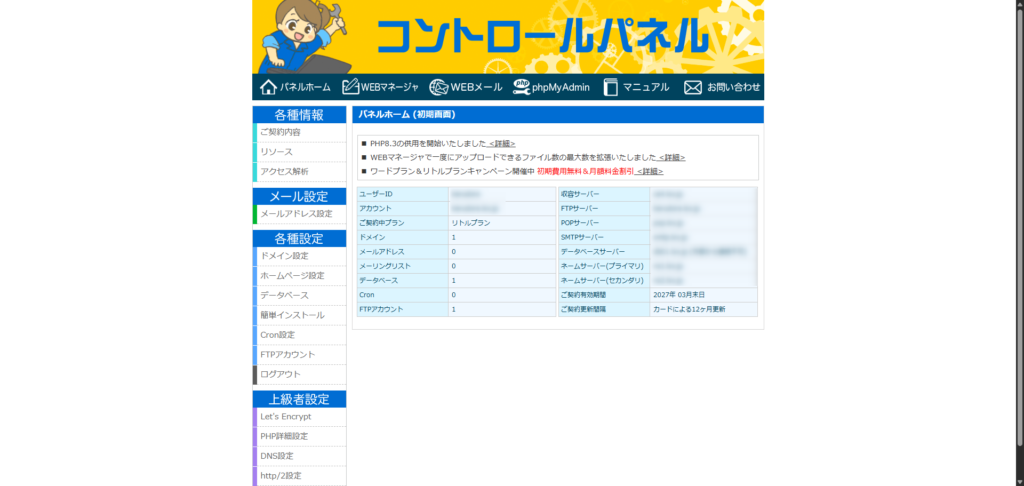Image resolution: width=1024 pixels, height=486 pixels.
Task: Click the ご契約有効期間 label
Action: point(603,295)
